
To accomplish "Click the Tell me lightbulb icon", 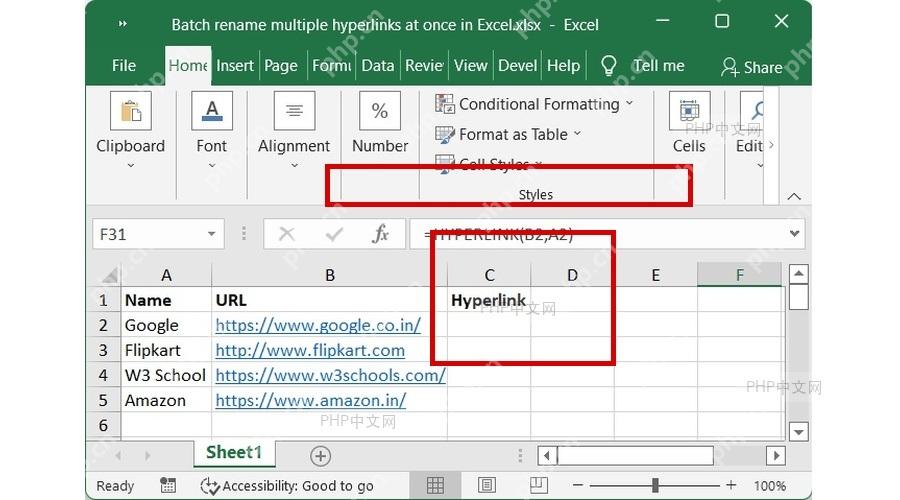I will 608,66.
